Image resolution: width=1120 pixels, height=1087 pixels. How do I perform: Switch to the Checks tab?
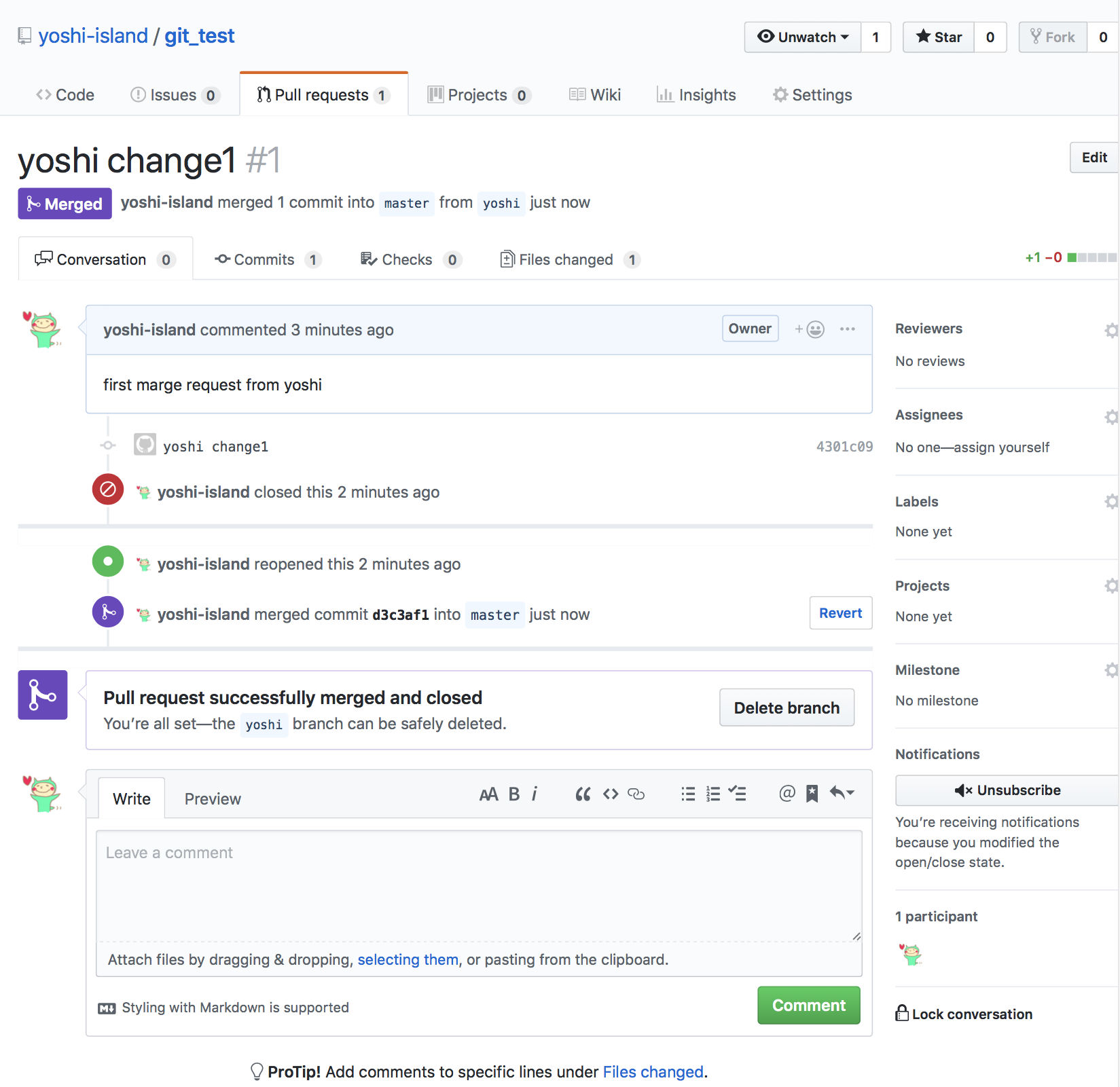pos(411,259)
